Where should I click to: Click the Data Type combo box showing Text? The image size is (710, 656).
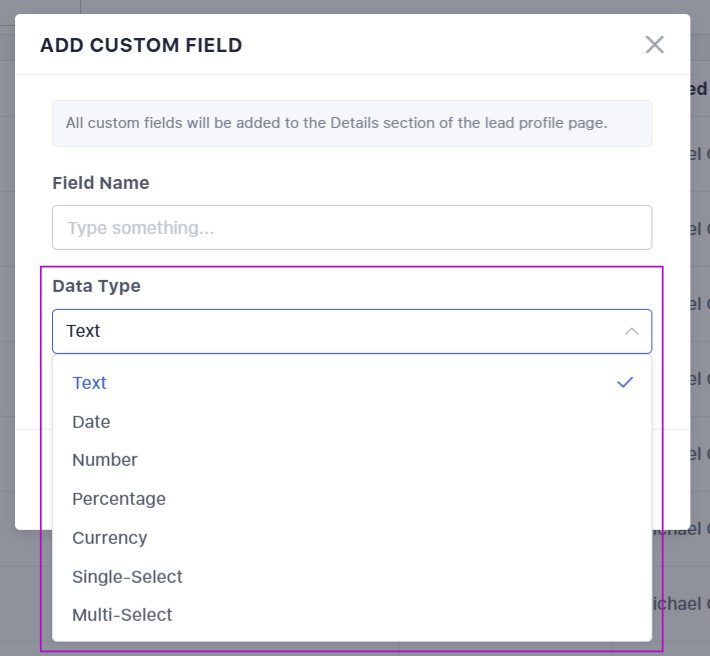coord(330,331)
